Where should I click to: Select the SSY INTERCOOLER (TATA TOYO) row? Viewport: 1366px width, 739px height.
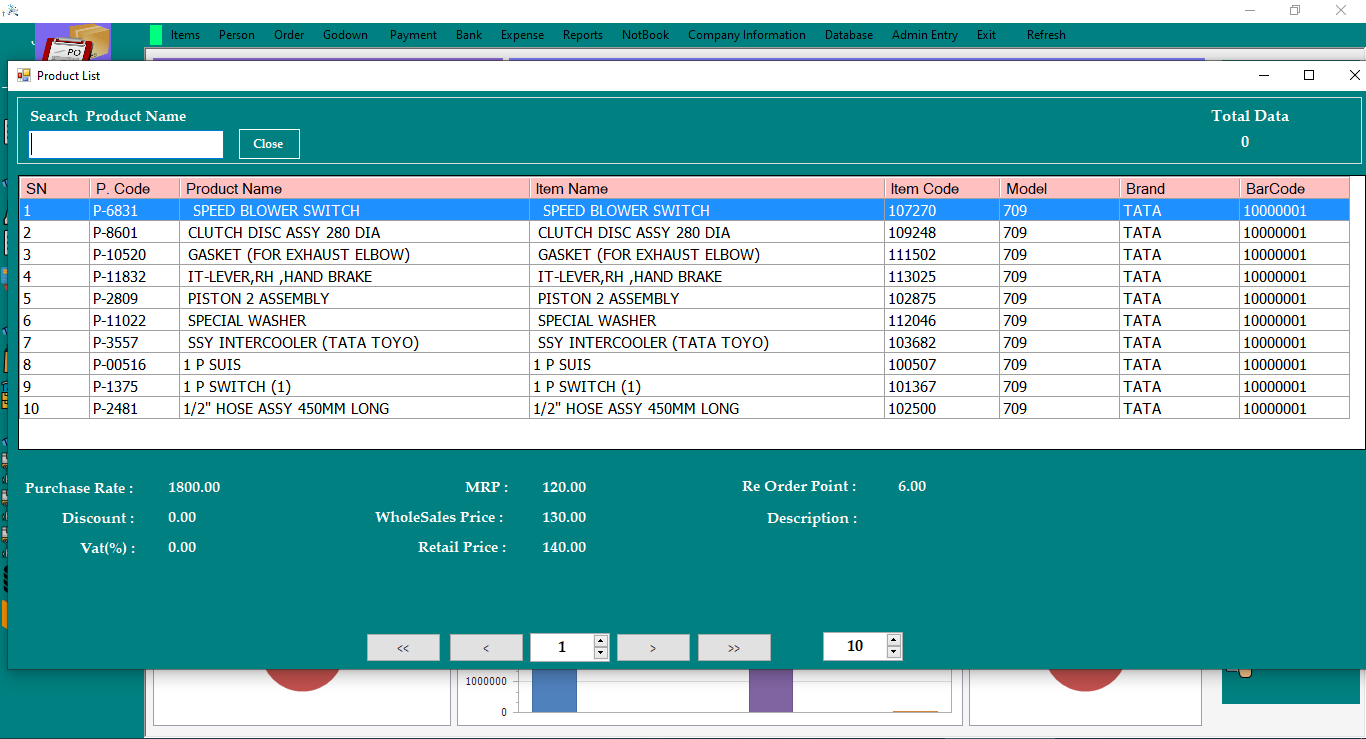(x=303, y=343)
